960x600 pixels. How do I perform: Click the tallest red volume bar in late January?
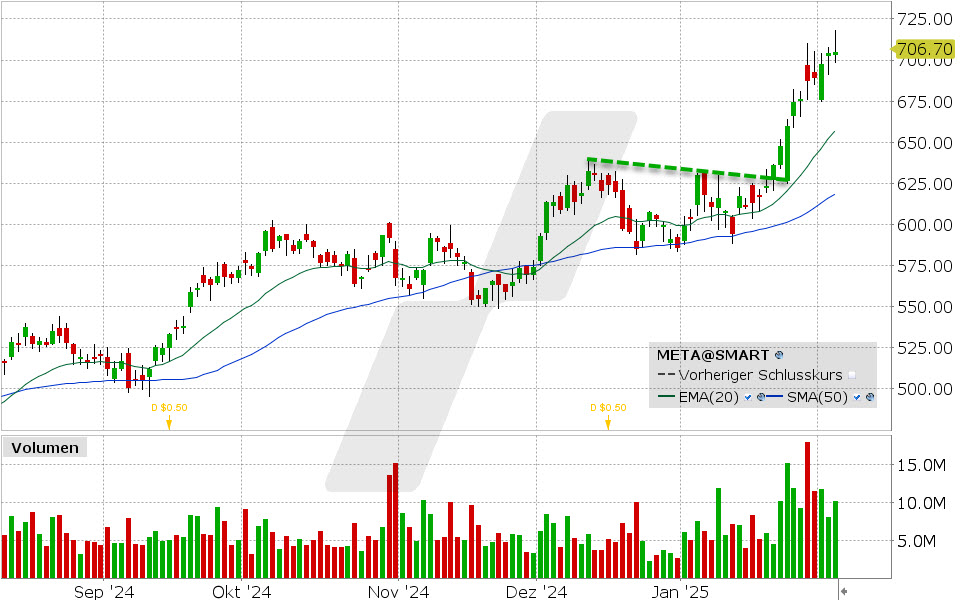(808, 510)
